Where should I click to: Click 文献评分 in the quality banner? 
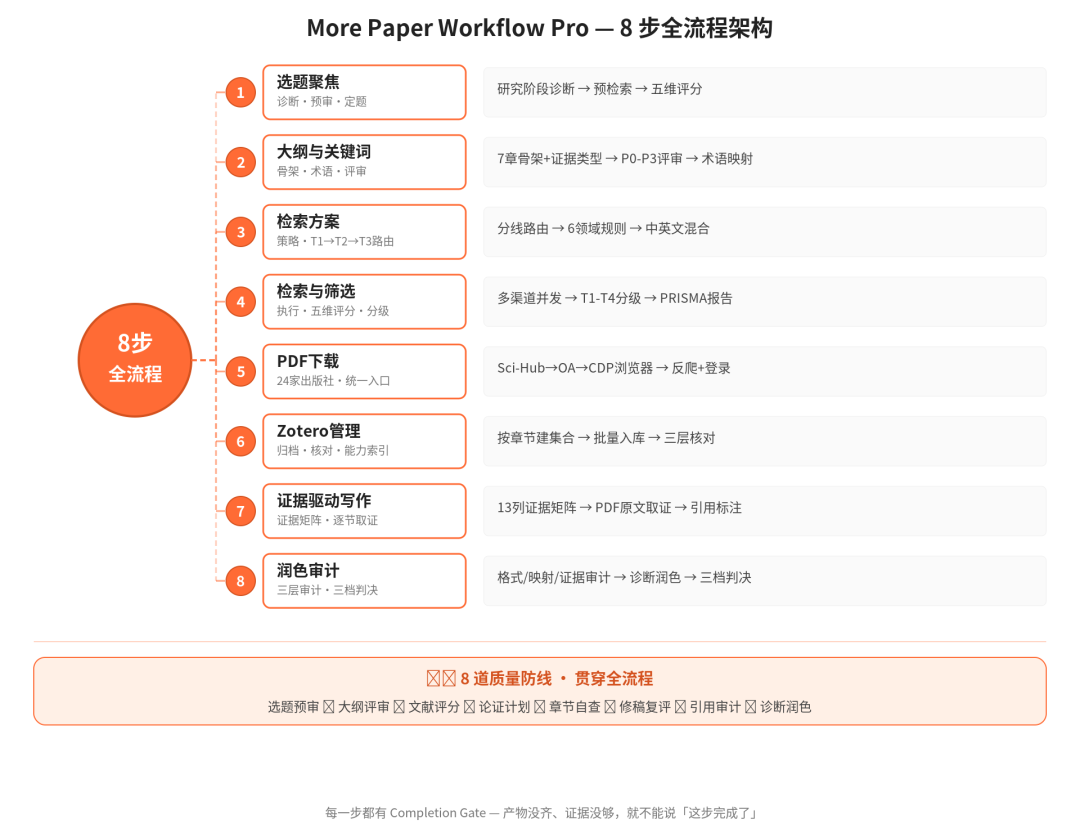(x=434, y=707)
